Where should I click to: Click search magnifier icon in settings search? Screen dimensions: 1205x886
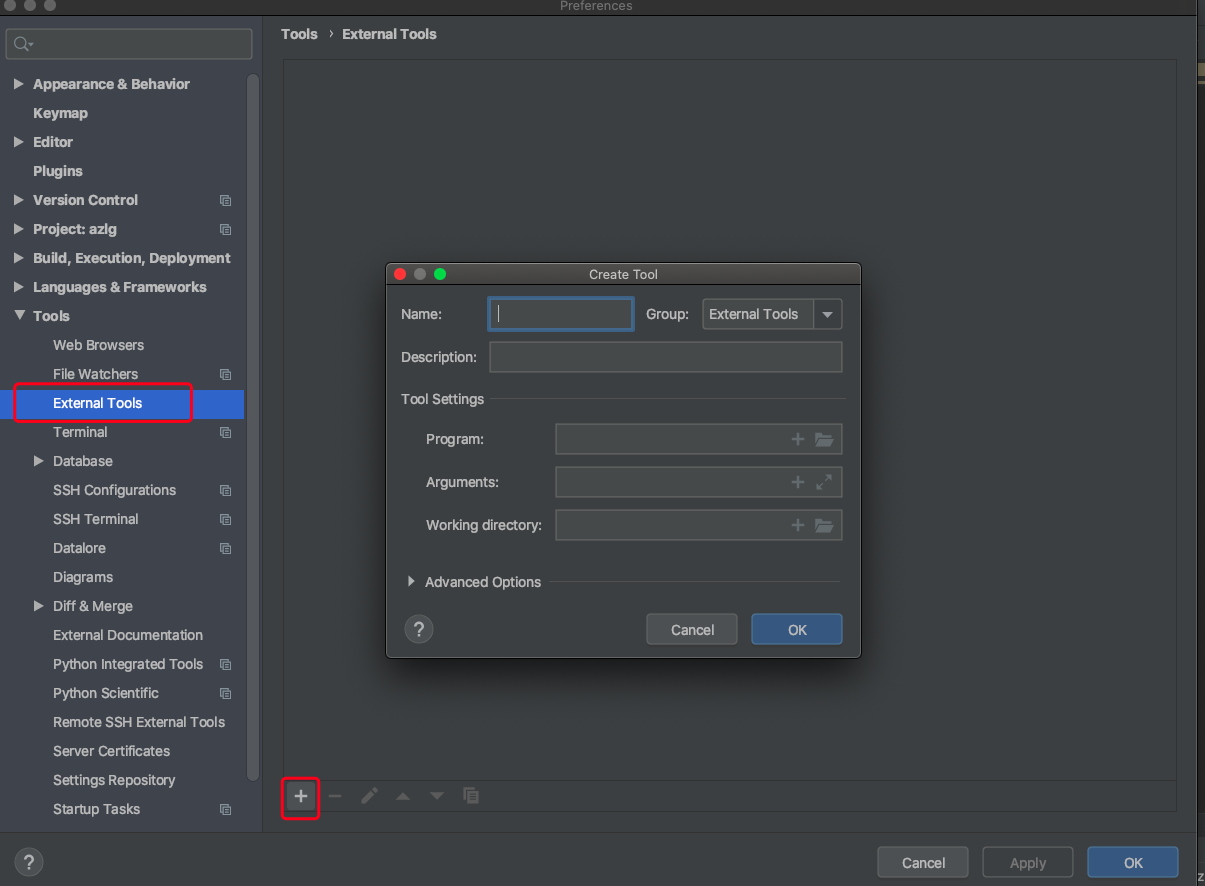click(x=23, y=44)
